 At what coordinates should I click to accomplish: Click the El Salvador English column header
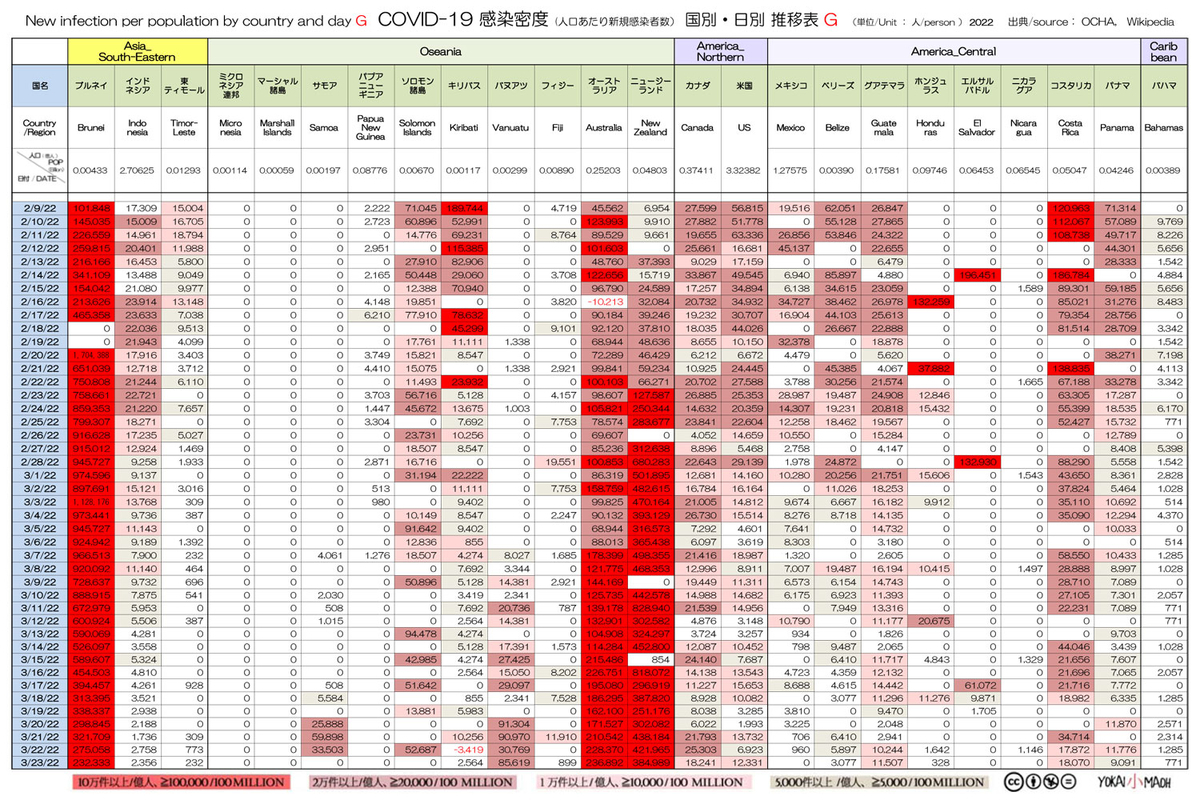coord(976,128)
